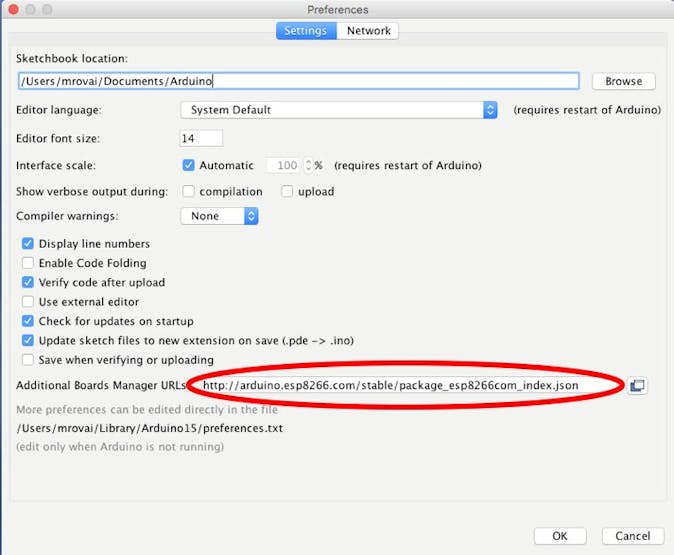Click the interface scale 100 value field
This screenshot has width=674, height=555.
(284, 166)
